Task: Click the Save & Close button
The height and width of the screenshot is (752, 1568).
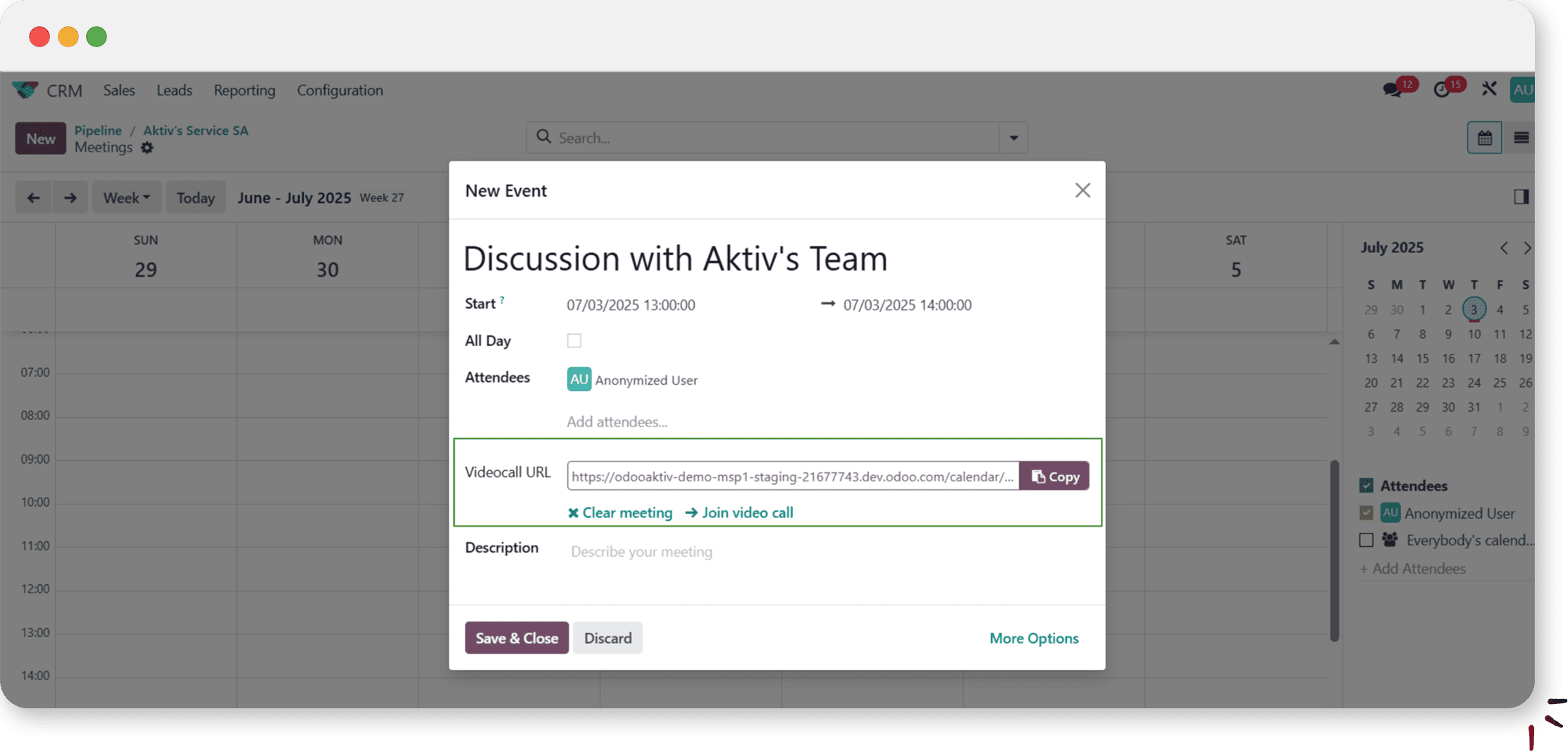Action: [x=517, y=638]
